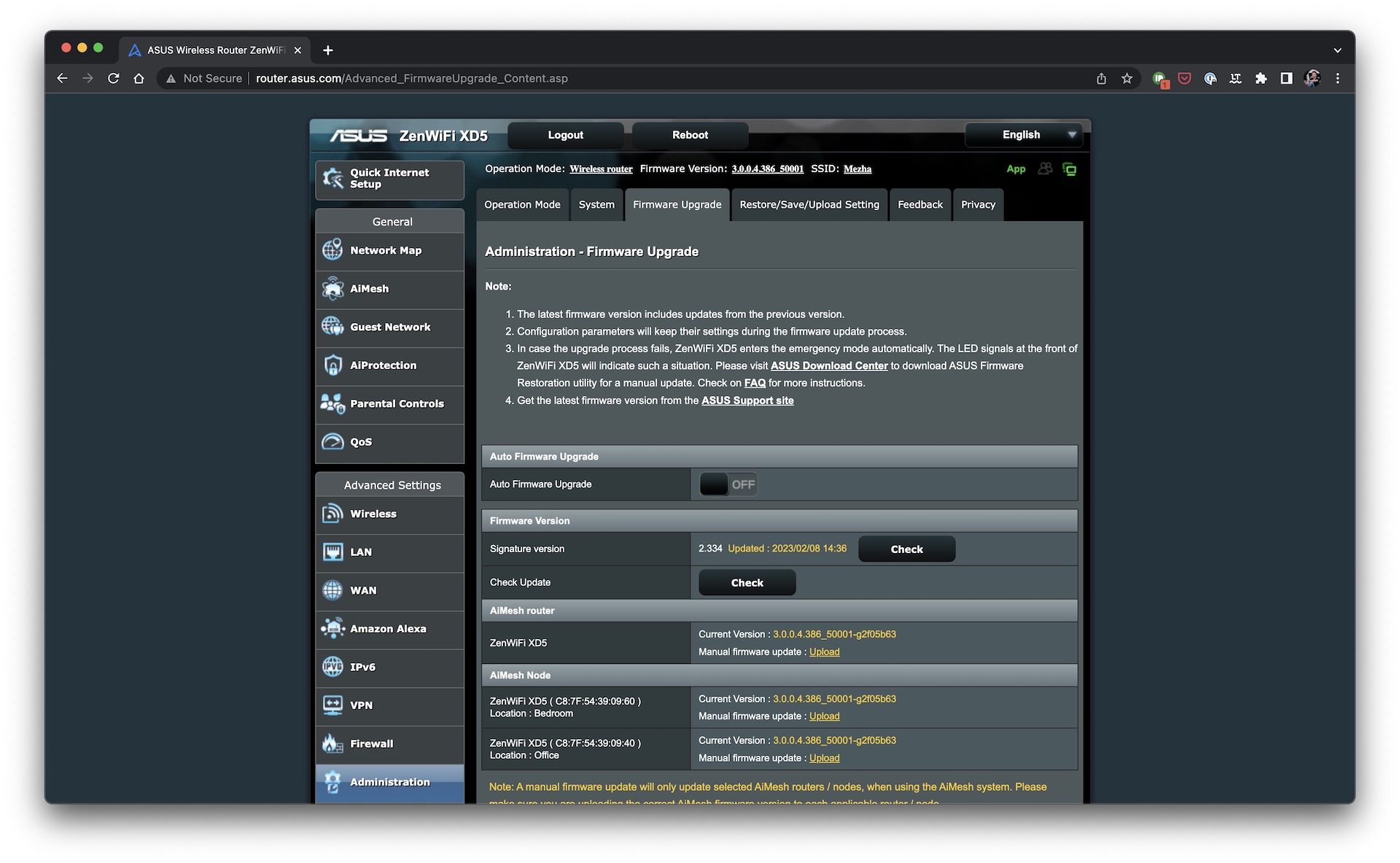
Task: Click Upload for Office AiMesh node
Action: click(824, 758)
